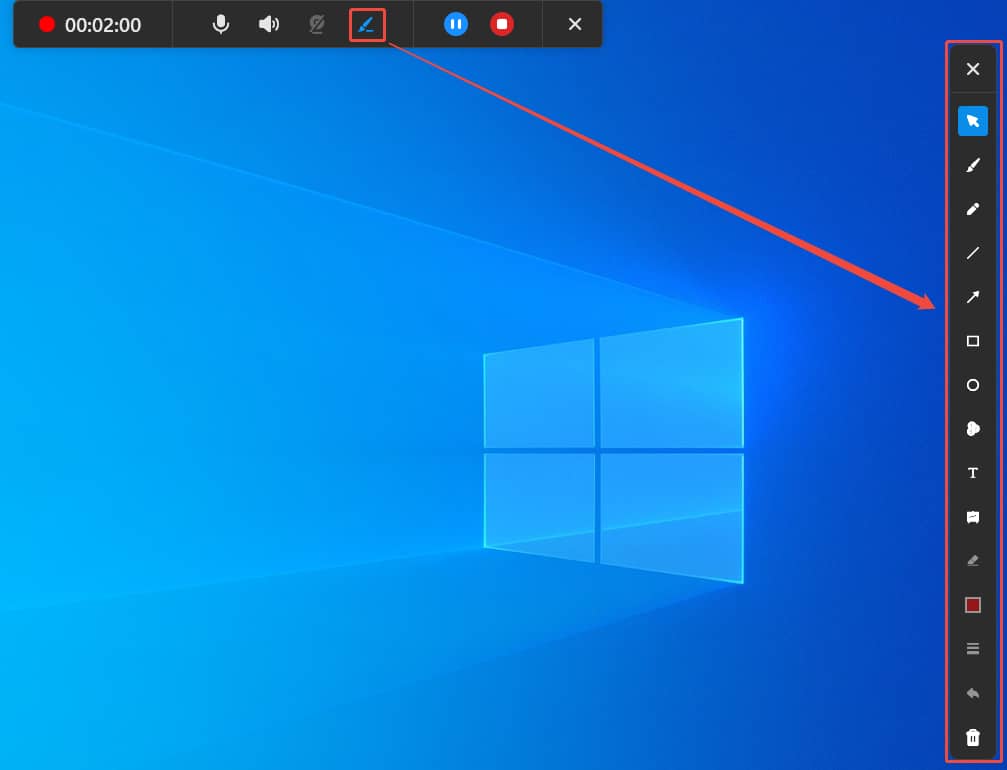Enable the webcam overlay
Viewport: 1007px width, 770px height.
pos(315,24)
